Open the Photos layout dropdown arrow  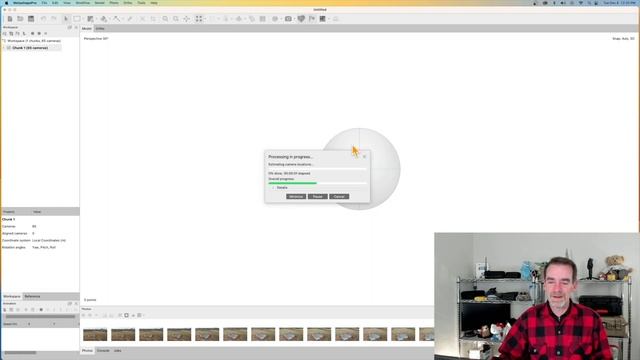coord(143,315)
